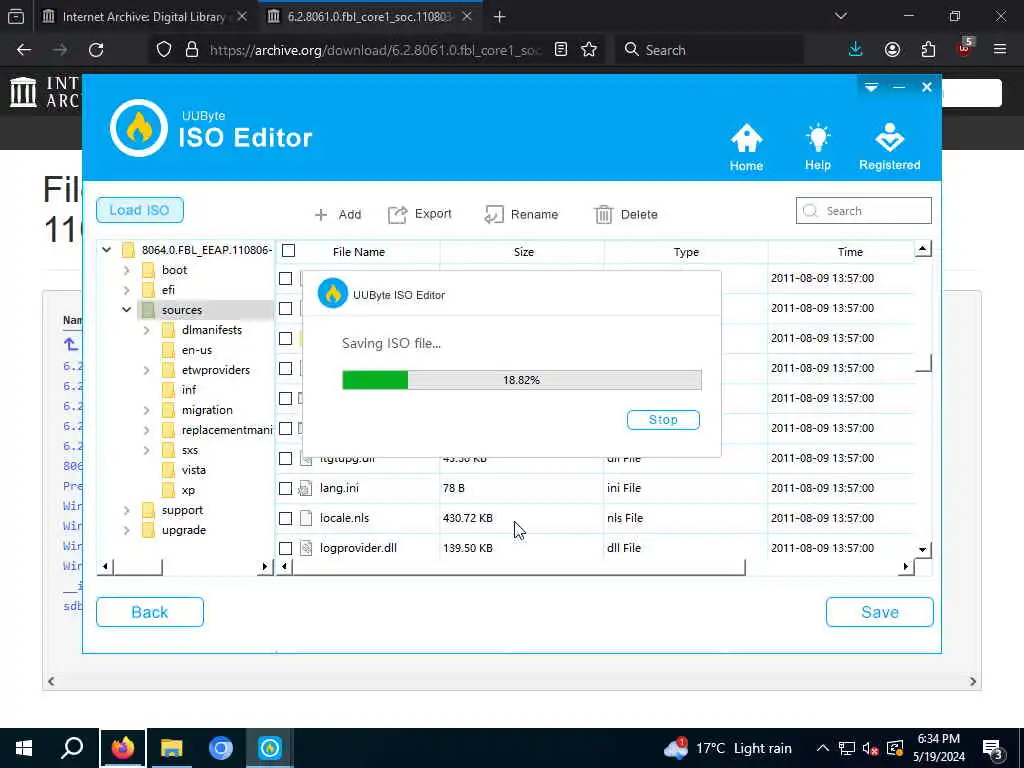Click the Add plus icon
The image size is (1024, 768).
pyautogui.click(x=321, y=214)
